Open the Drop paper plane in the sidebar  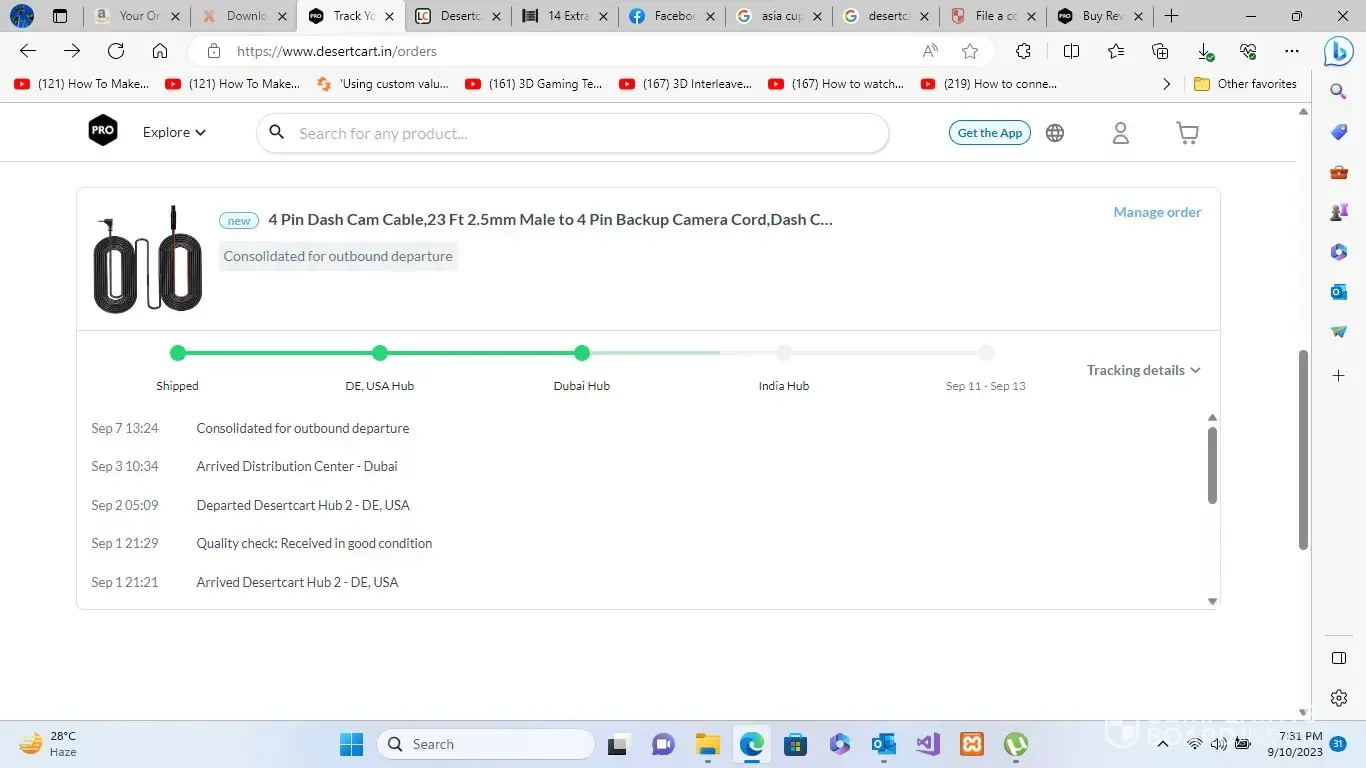[1339, 332]
